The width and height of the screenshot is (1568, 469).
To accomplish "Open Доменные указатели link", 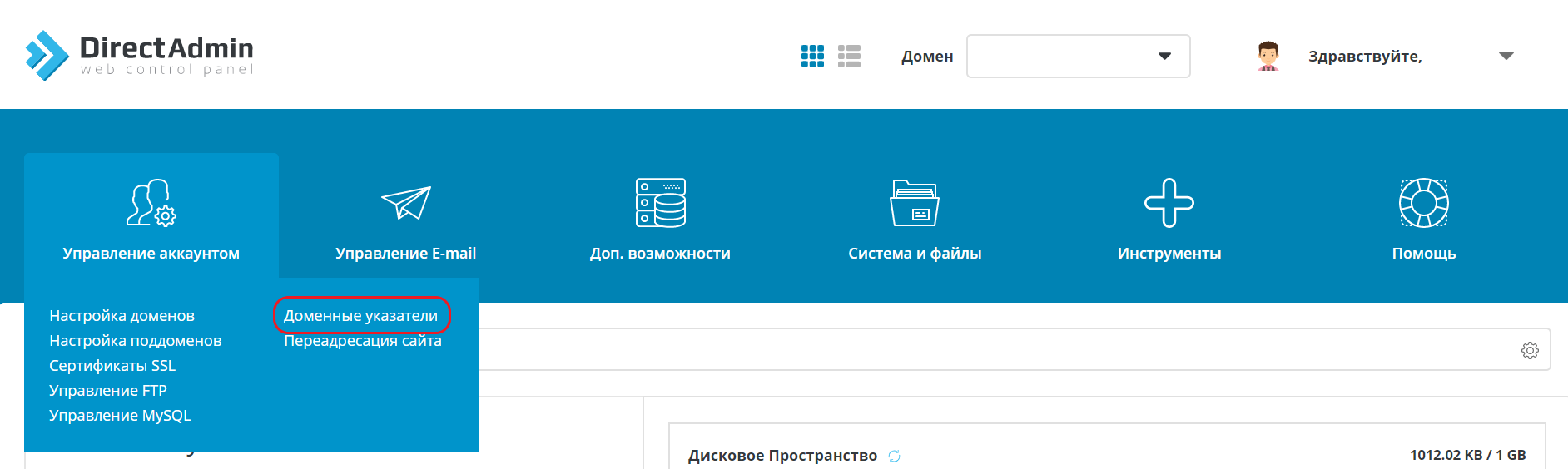I will pyautogui.click(x=360, y=316).
